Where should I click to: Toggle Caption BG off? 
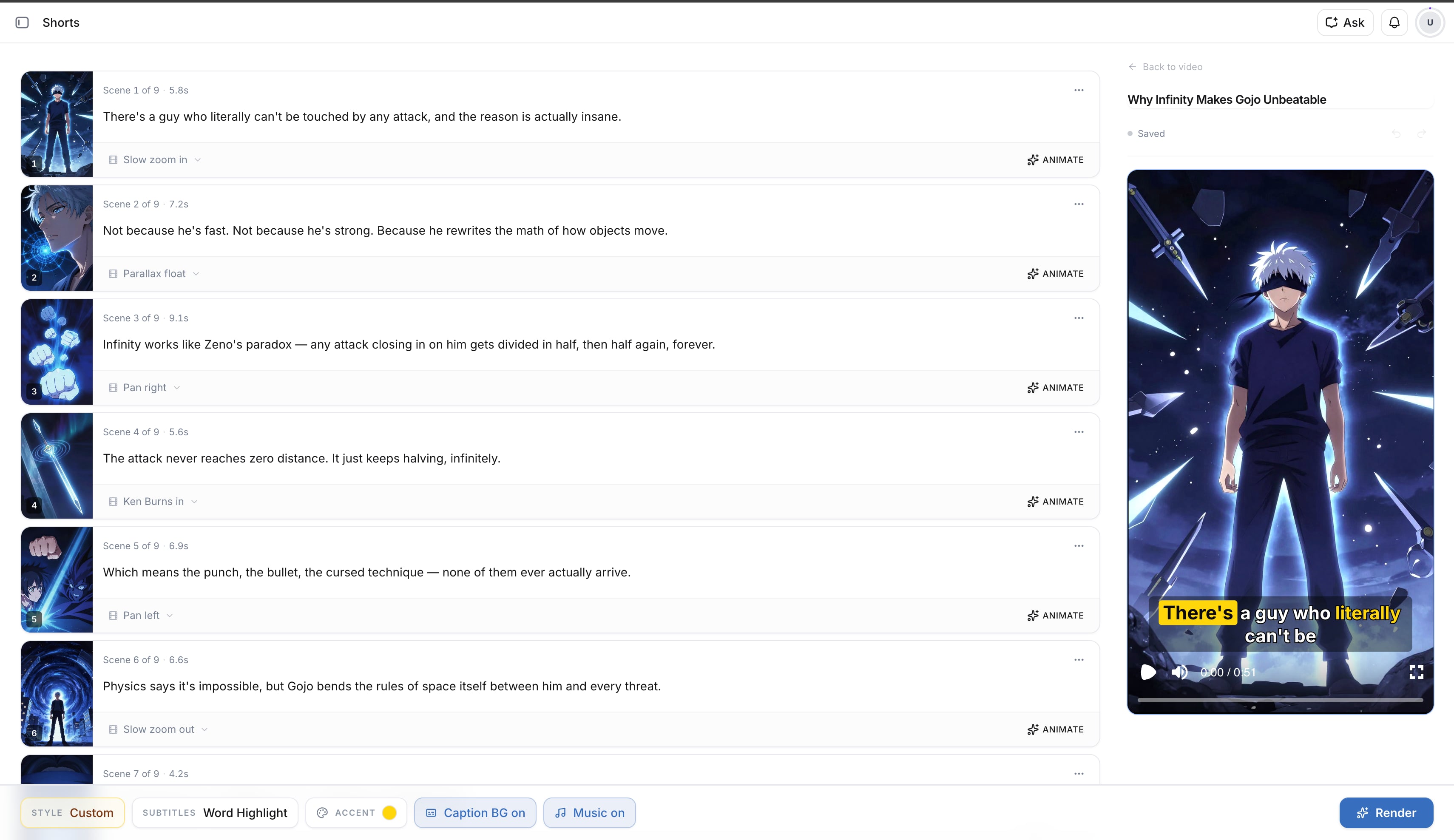(x=475, y=813)
